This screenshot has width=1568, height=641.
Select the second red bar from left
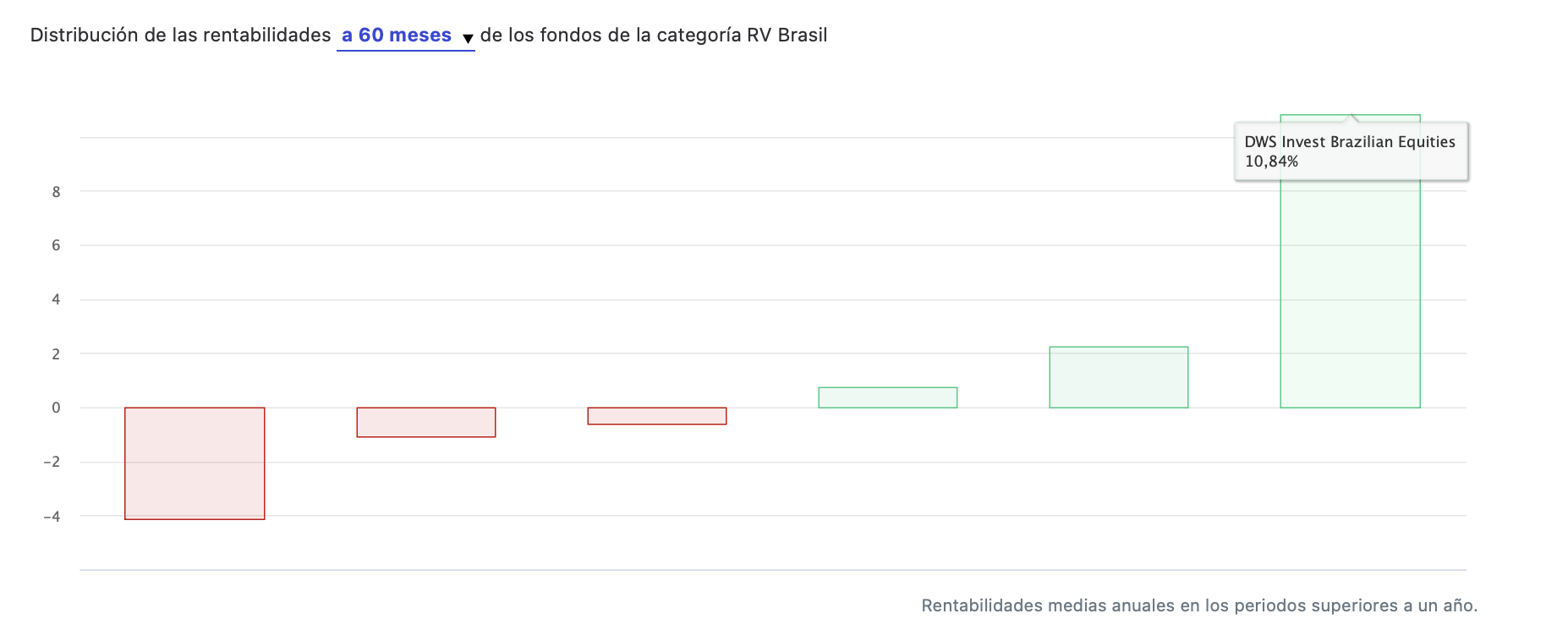click(x=426, y=422)
